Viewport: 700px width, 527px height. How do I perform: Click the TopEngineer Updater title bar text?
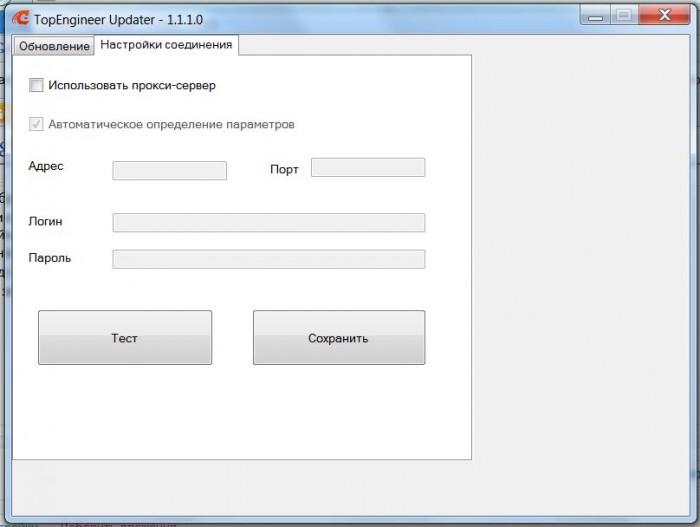pos(118,20)
